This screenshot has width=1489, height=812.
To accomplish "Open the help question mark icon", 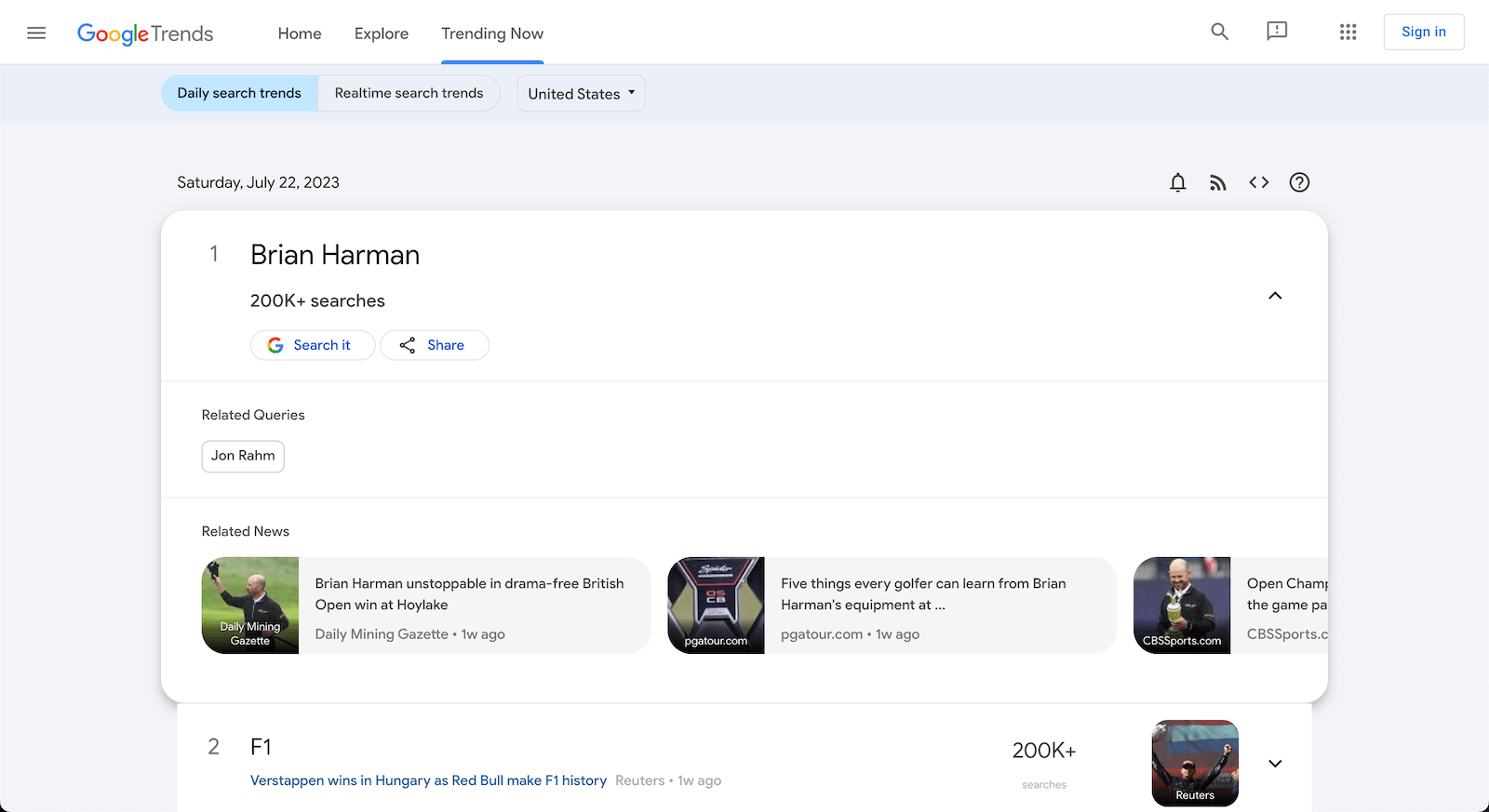I will click(1299, 182).
